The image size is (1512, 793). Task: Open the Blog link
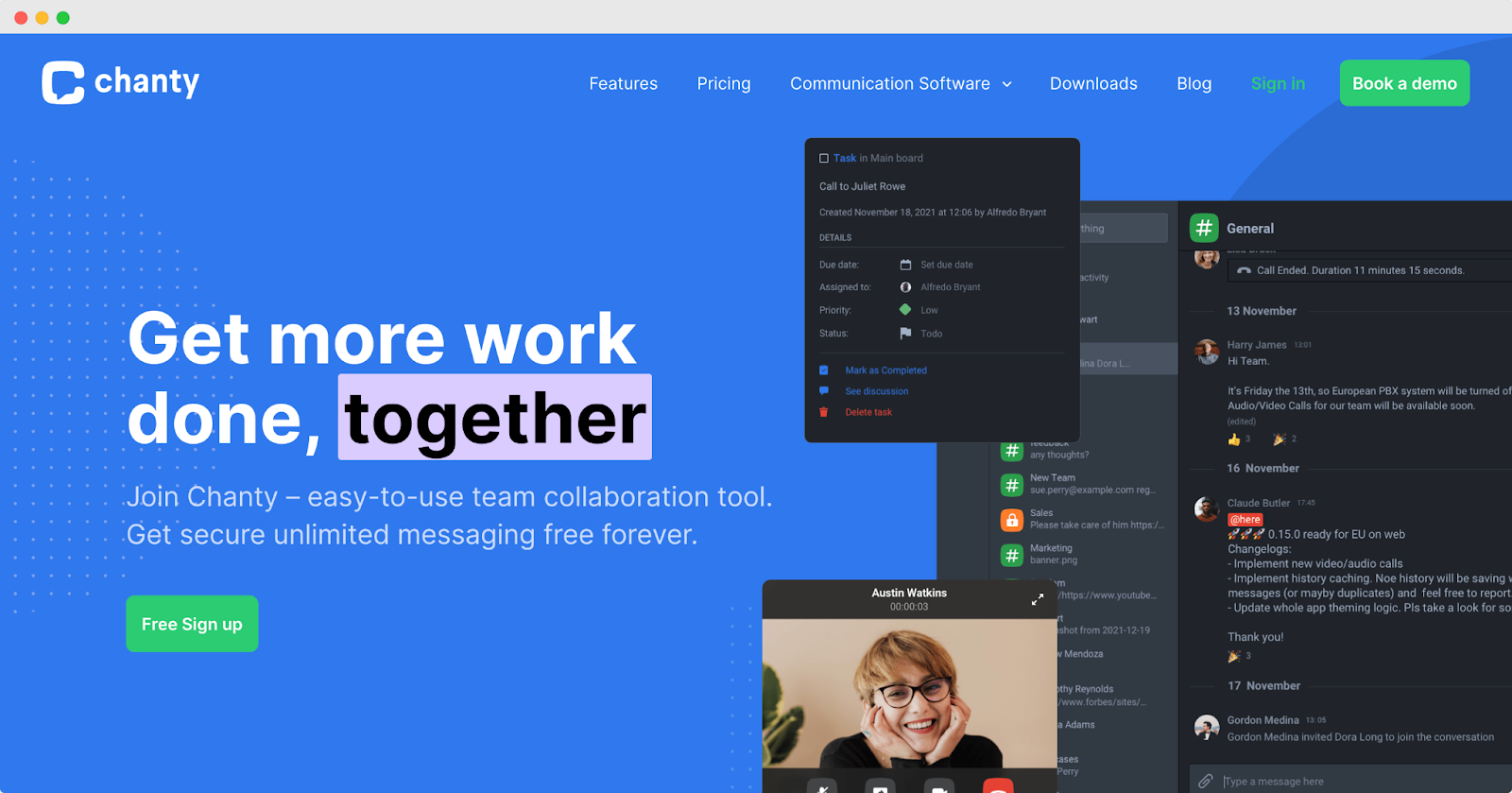(1194, 83)
